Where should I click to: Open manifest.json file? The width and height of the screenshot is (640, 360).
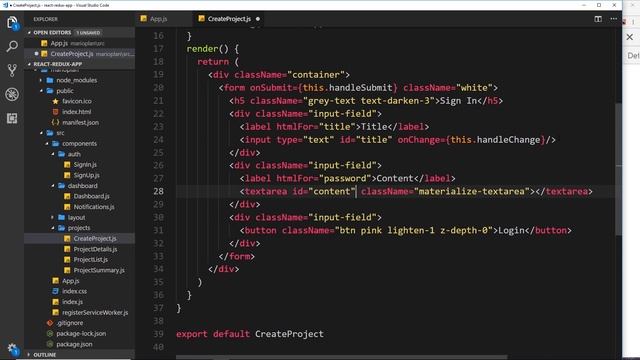[80, 122]
